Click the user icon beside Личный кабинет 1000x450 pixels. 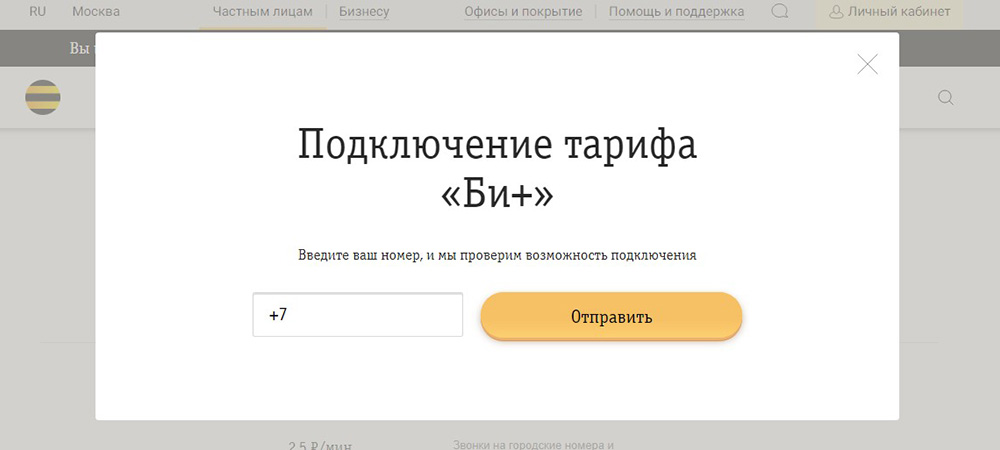(x=836, y=12)
